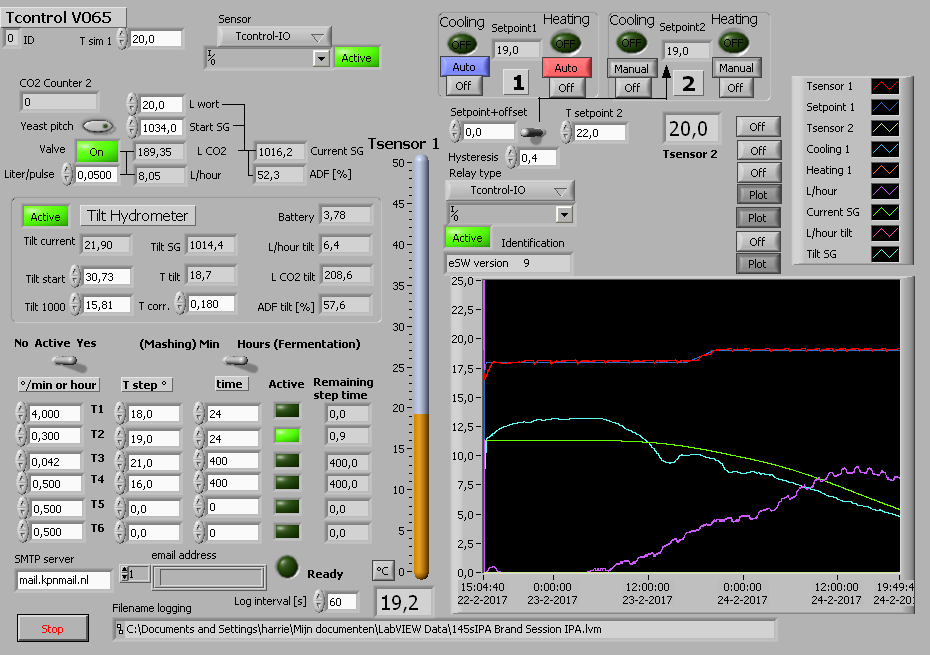The image size is (930, 655).
Task: Click the blue Auto button under Cooling
Action: click(464, 68)
